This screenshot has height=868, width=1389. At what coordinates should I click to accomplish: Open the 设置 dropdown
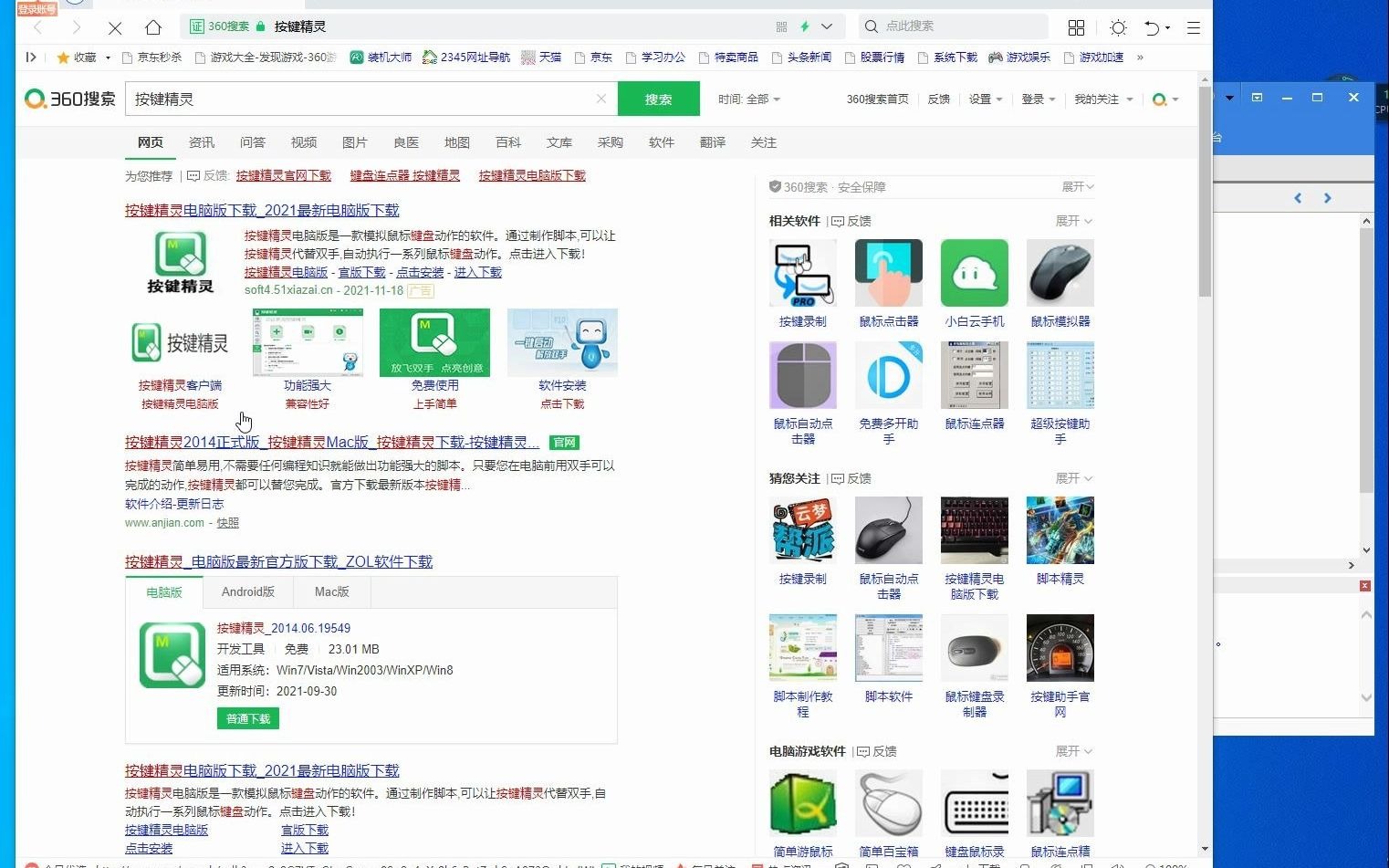pyautogui.click(x=986, y=99)
